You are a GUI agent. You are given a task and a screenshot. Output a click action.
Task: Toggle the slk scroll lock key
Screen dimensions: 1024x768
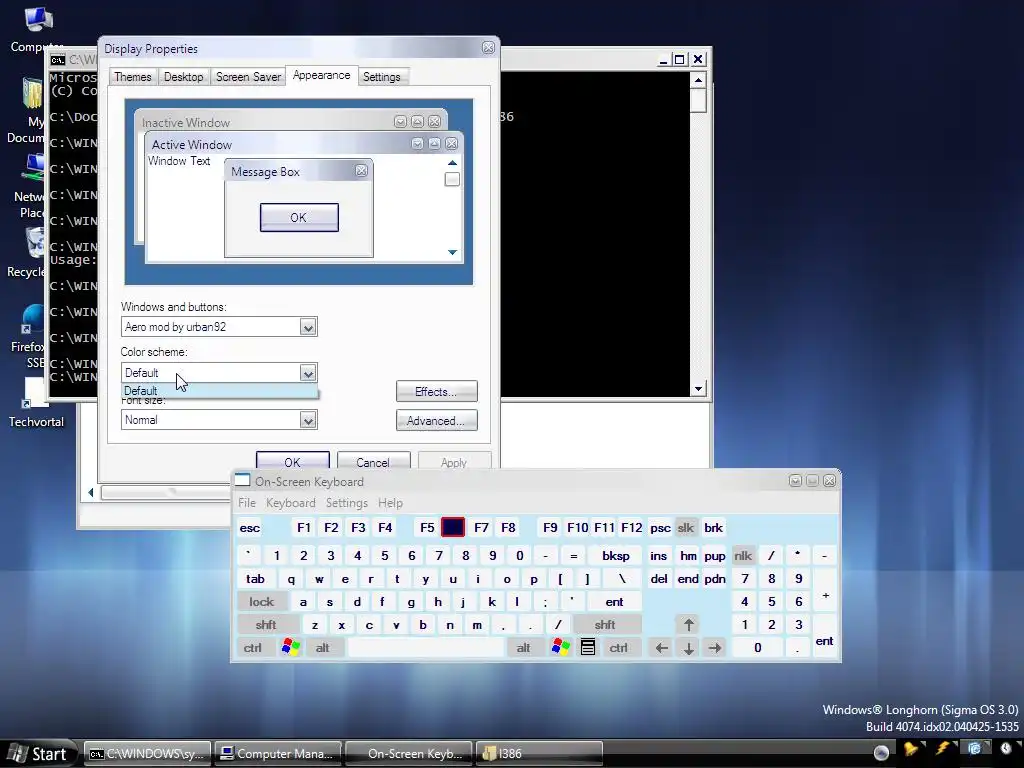pos(686,528)
